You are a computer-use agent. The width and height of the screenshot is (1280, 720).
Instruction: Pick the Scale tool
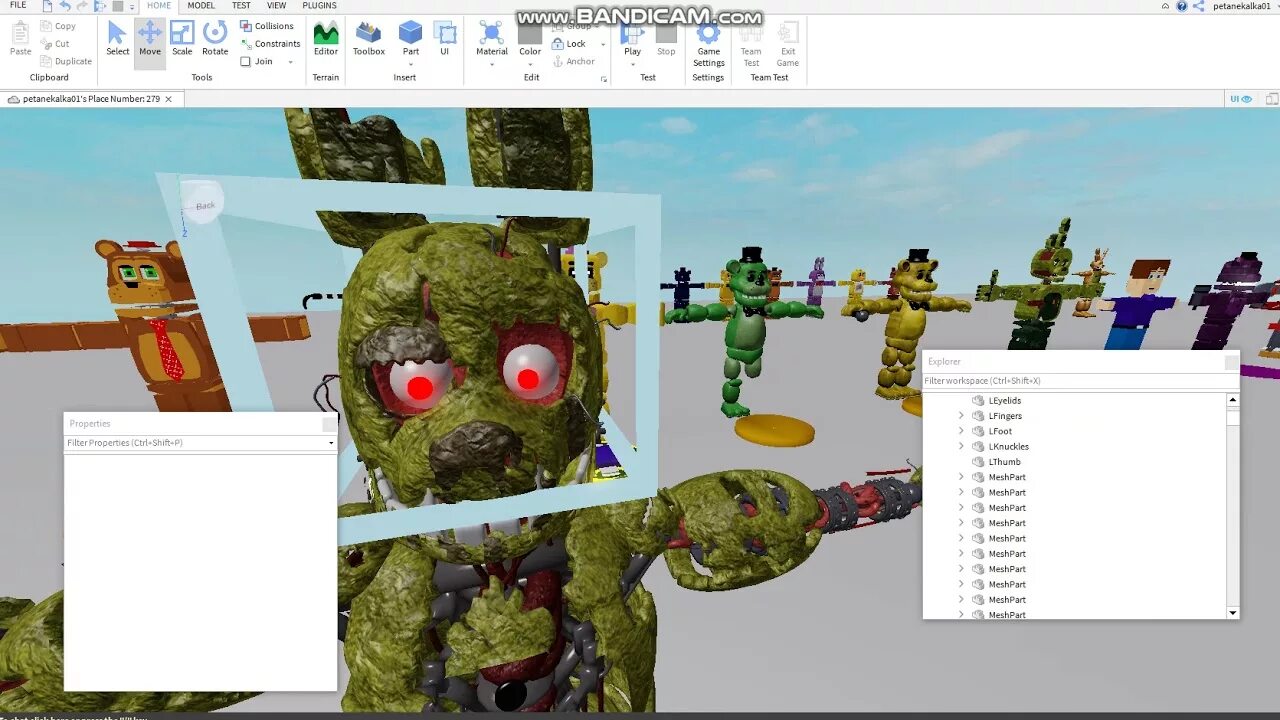(182, 39)
